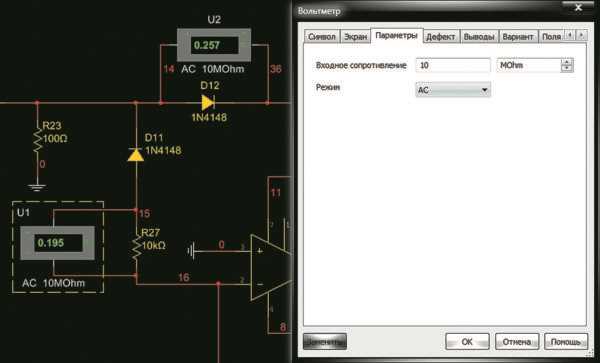The height and width of the screenshot is (363, 600).
Task: Close the Вольтметр dialog
Action: pyautogui.click(x=578, y=7)
